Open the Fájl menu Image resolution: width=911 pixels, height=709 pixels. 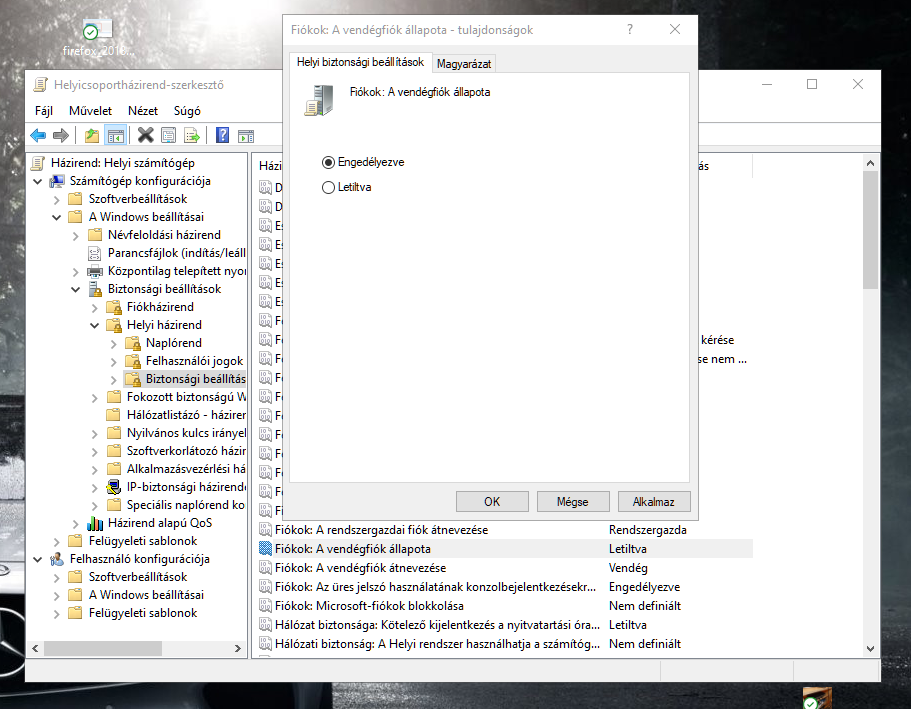(44, 111)
